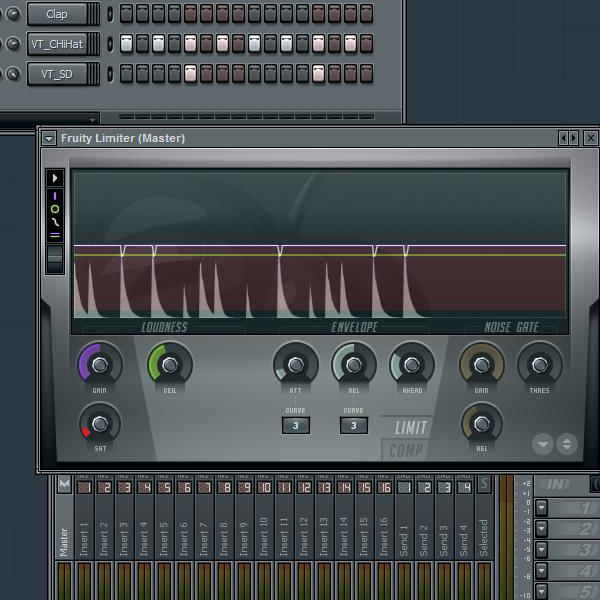Click the play arrow display control in limiter
Viewport: 600px width, 600px height.
tap(55, 178)
